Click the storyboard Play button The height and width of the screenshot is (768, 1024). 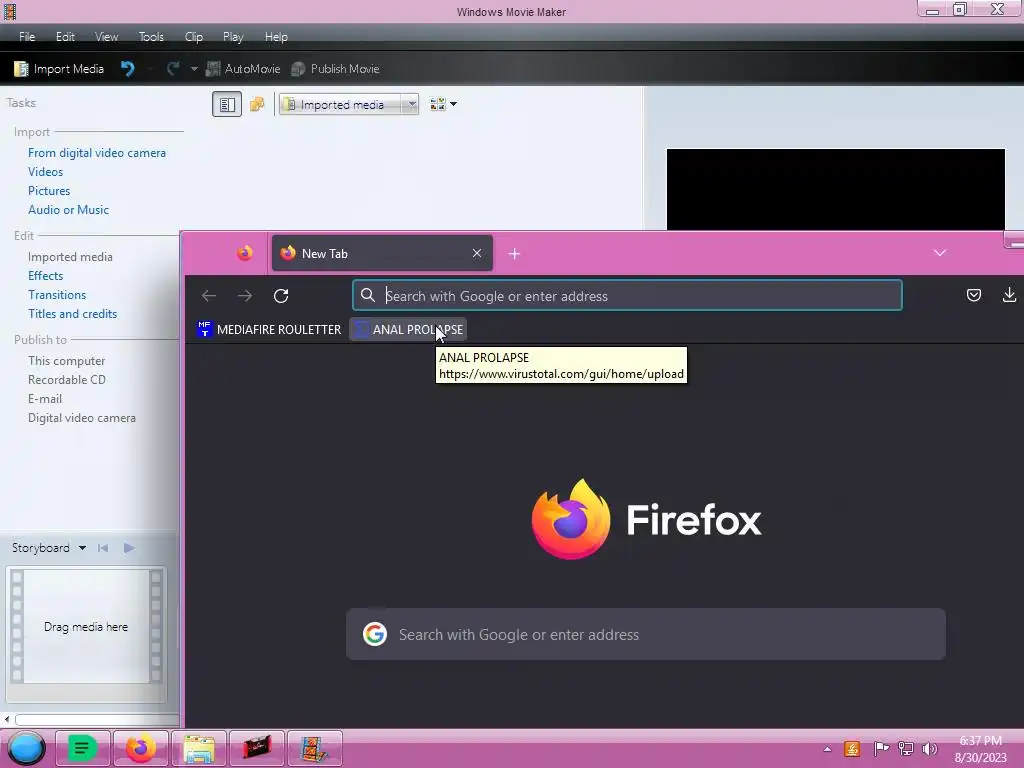coord(129,548)
